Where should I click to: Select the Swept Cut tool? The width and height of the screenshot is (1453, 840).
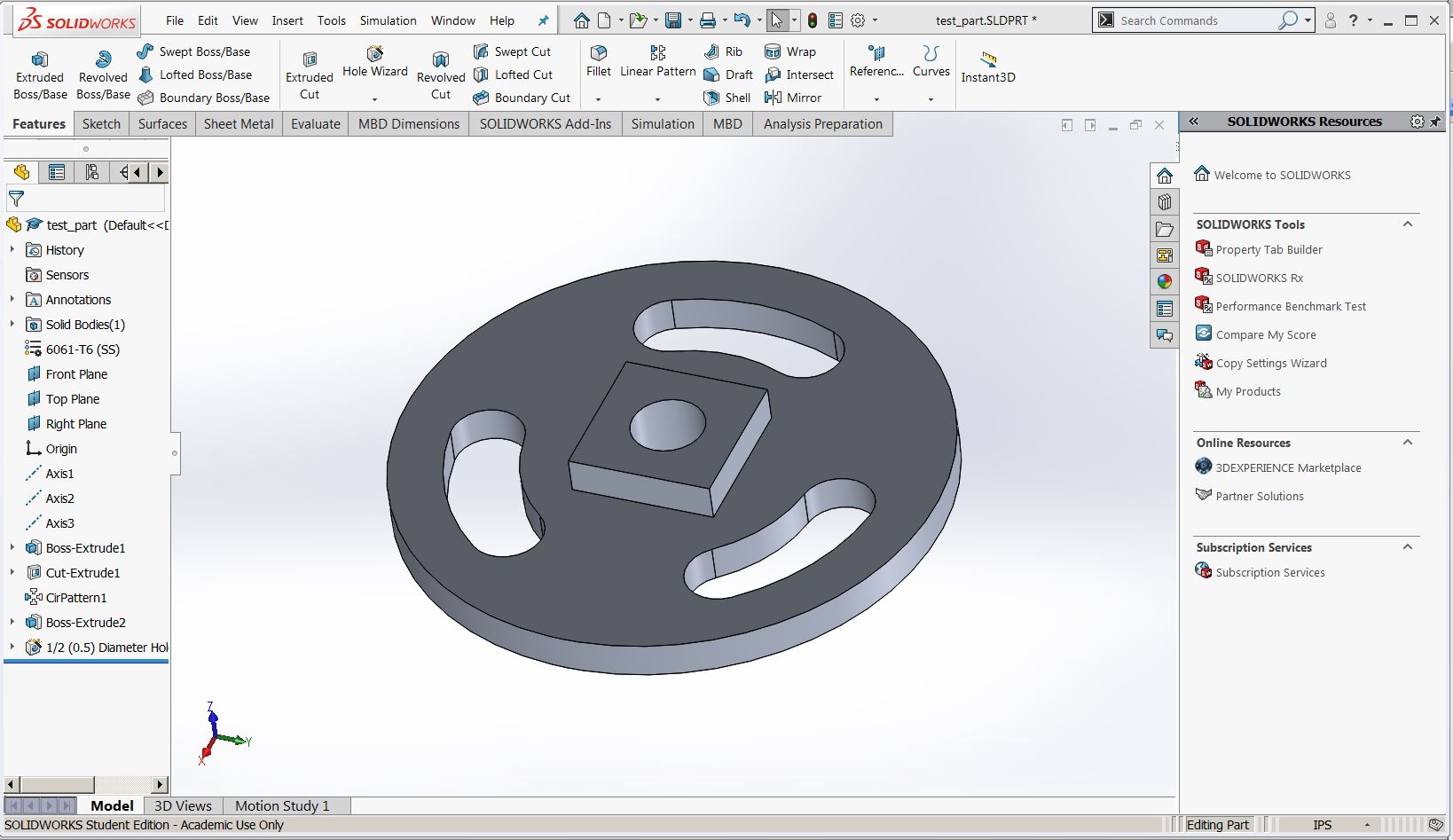[x=514, y=51]
